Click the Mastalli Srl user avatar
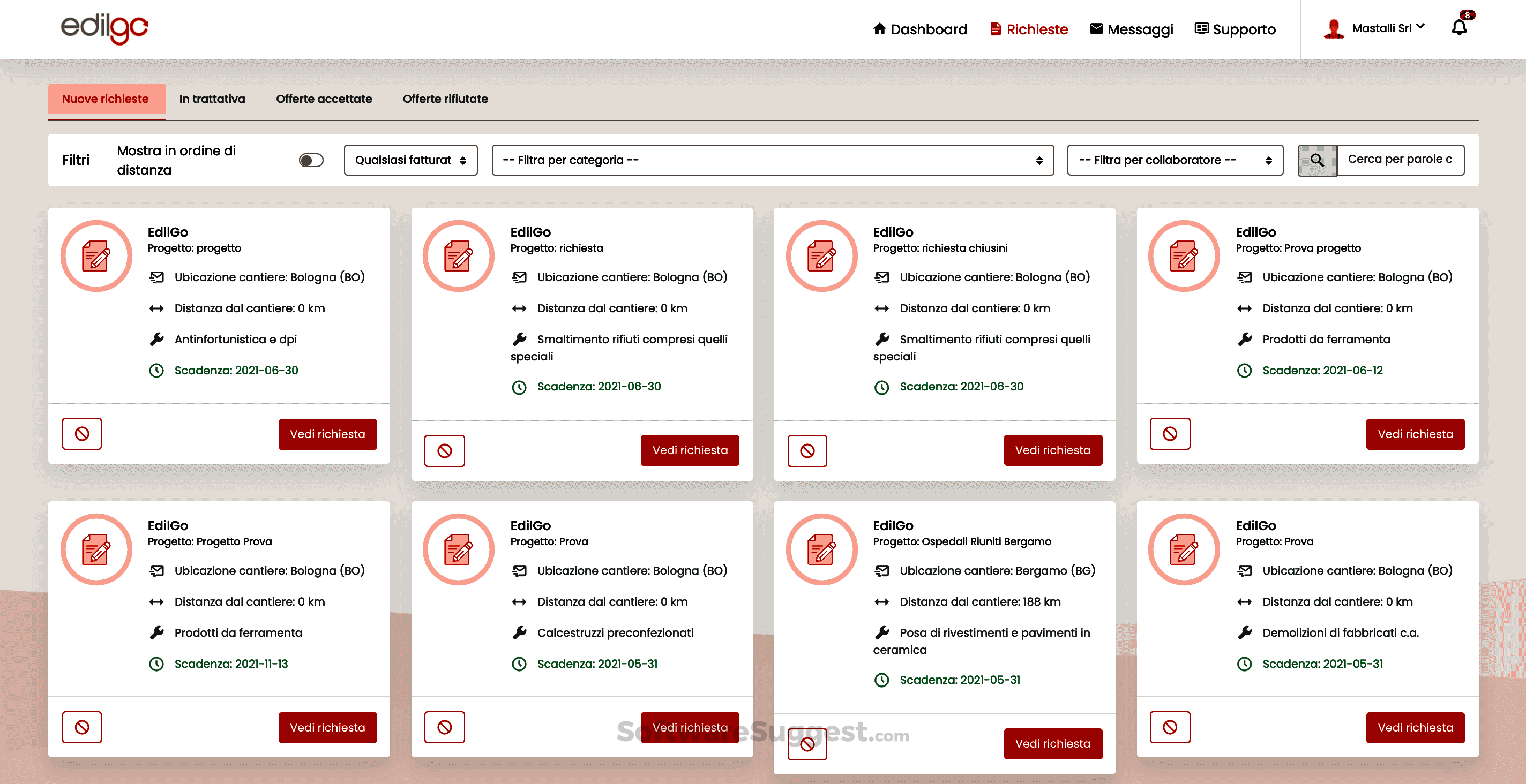The height and width of the screenshot is (784, 1526). [1334, 28]
